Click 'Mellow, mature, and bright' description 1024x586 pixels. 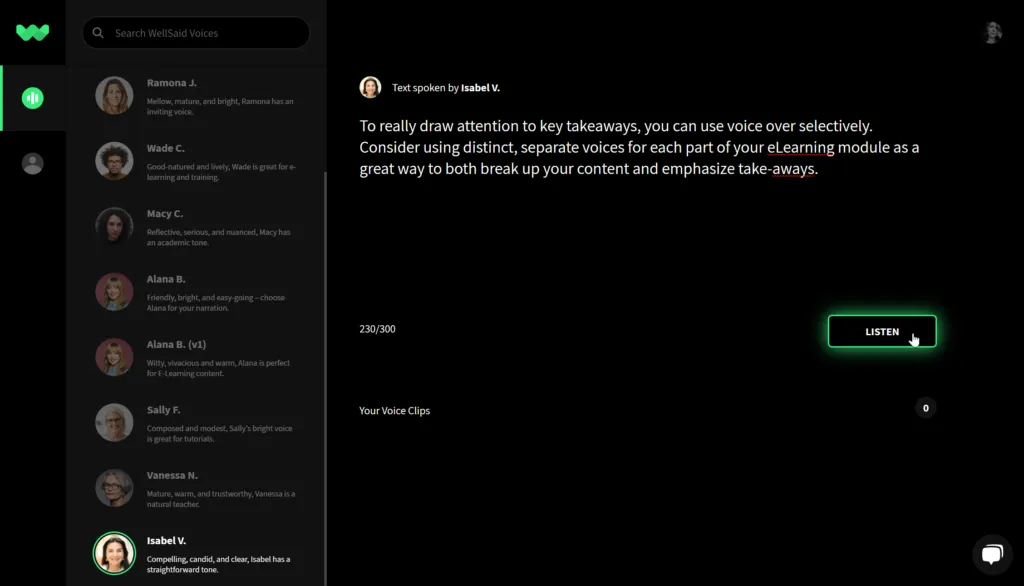pyautogui.click(x=220, y=106)
